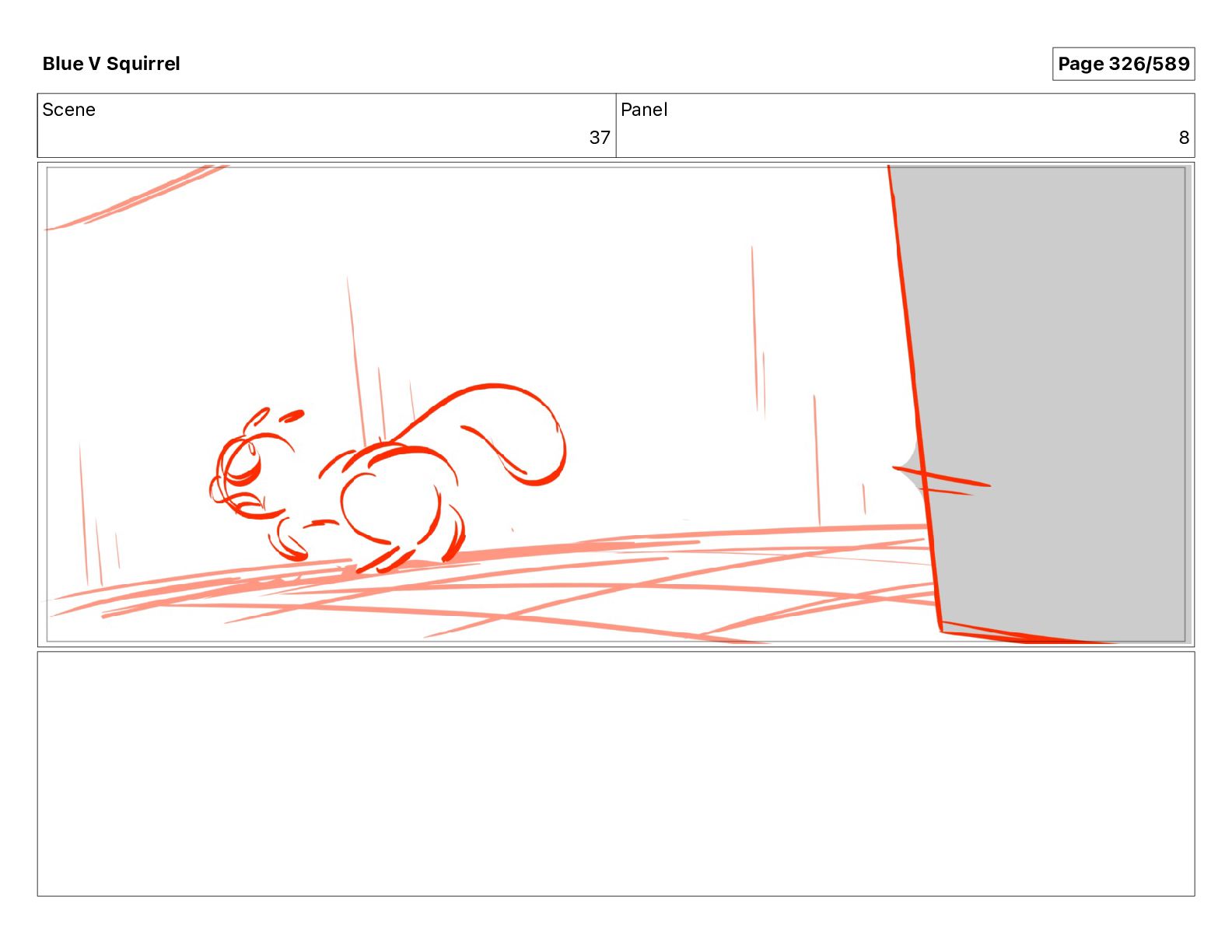
Task: Click the 'Scene' label
Action: (x=68, y=110)
